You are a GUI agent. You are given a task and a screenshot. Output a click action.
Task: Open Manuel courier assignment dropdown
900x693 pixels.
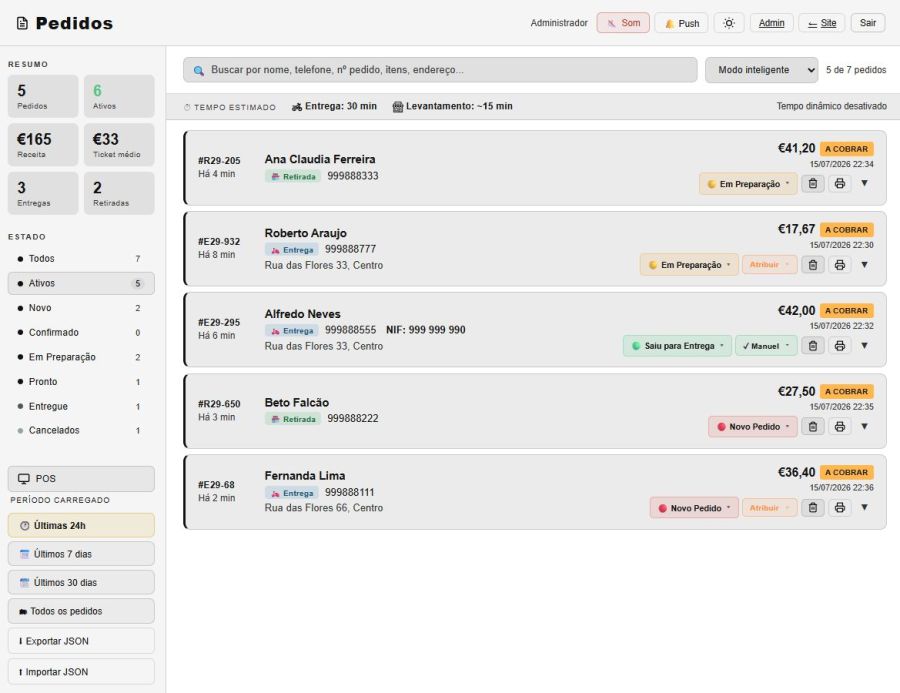click(x=766, y=346)
